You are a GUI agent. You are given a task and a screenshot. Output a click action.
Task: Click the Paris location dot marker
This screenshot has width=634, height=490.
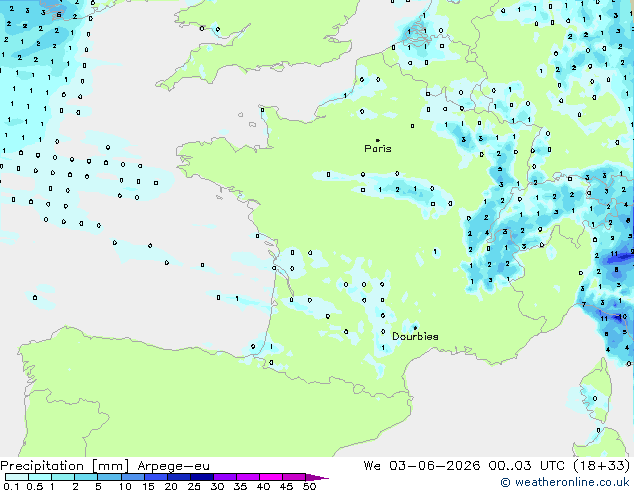[378, 140]
